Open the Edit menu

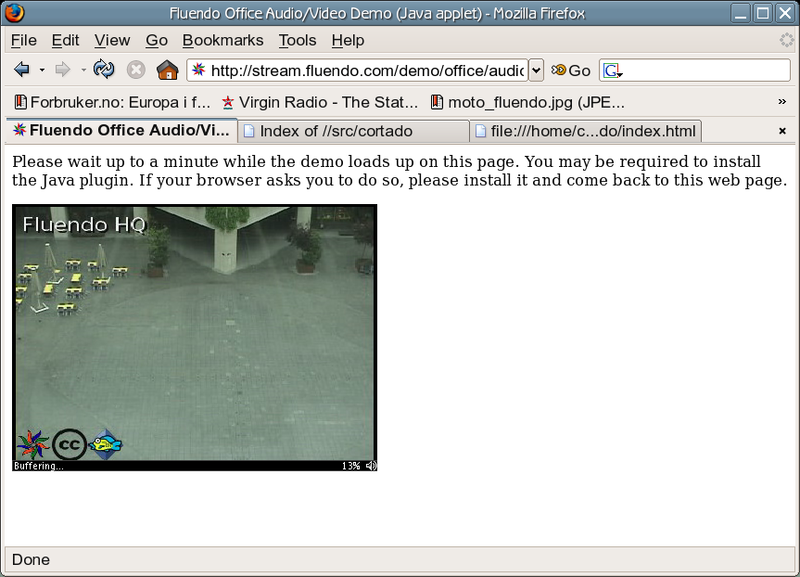(x=65, y=40)
